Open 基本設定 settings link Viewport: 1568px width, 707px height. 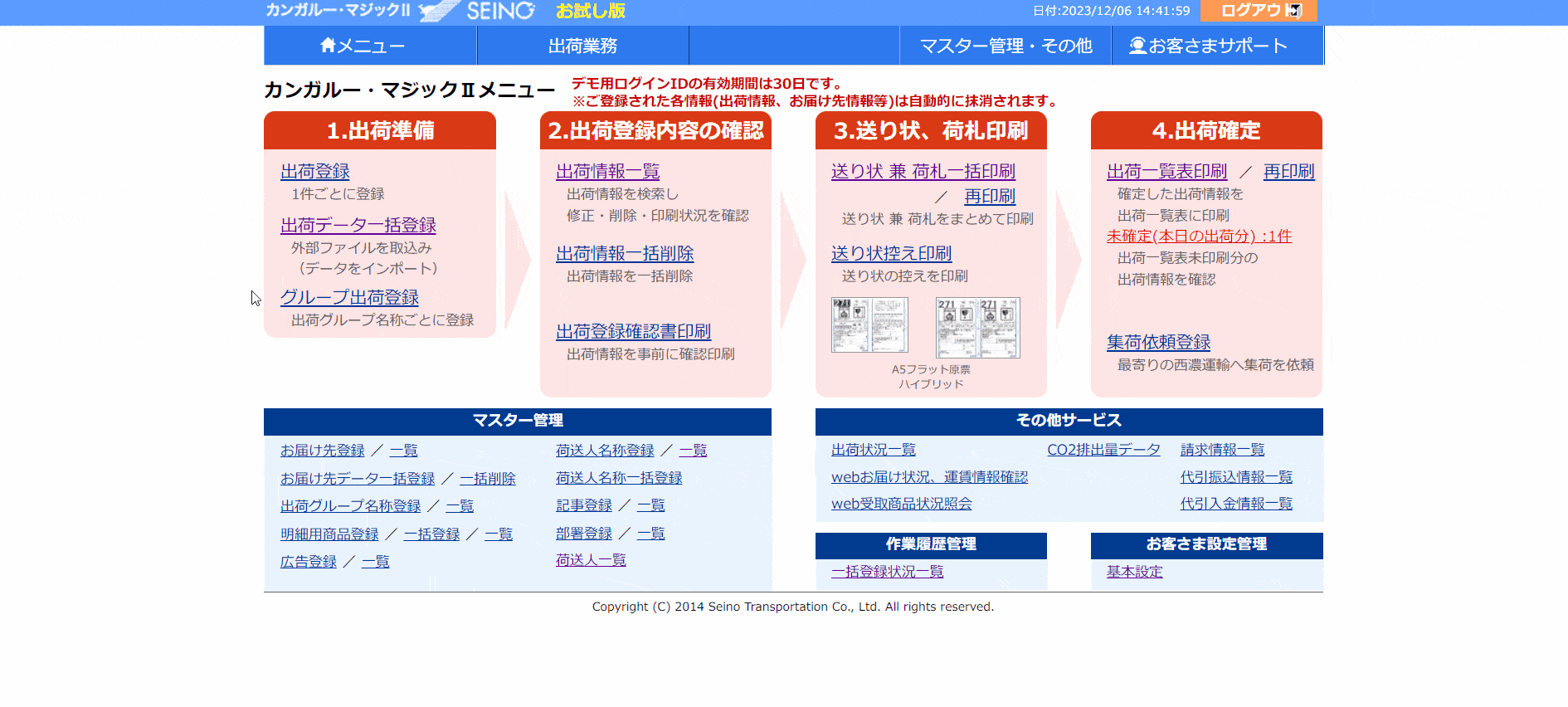(x=1135, y=571)
